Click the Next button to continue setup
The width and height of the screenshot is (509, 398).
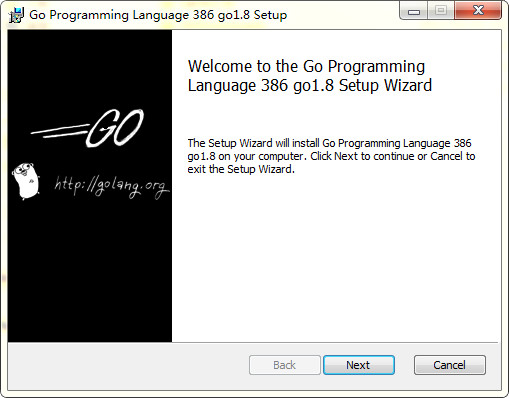359,365
